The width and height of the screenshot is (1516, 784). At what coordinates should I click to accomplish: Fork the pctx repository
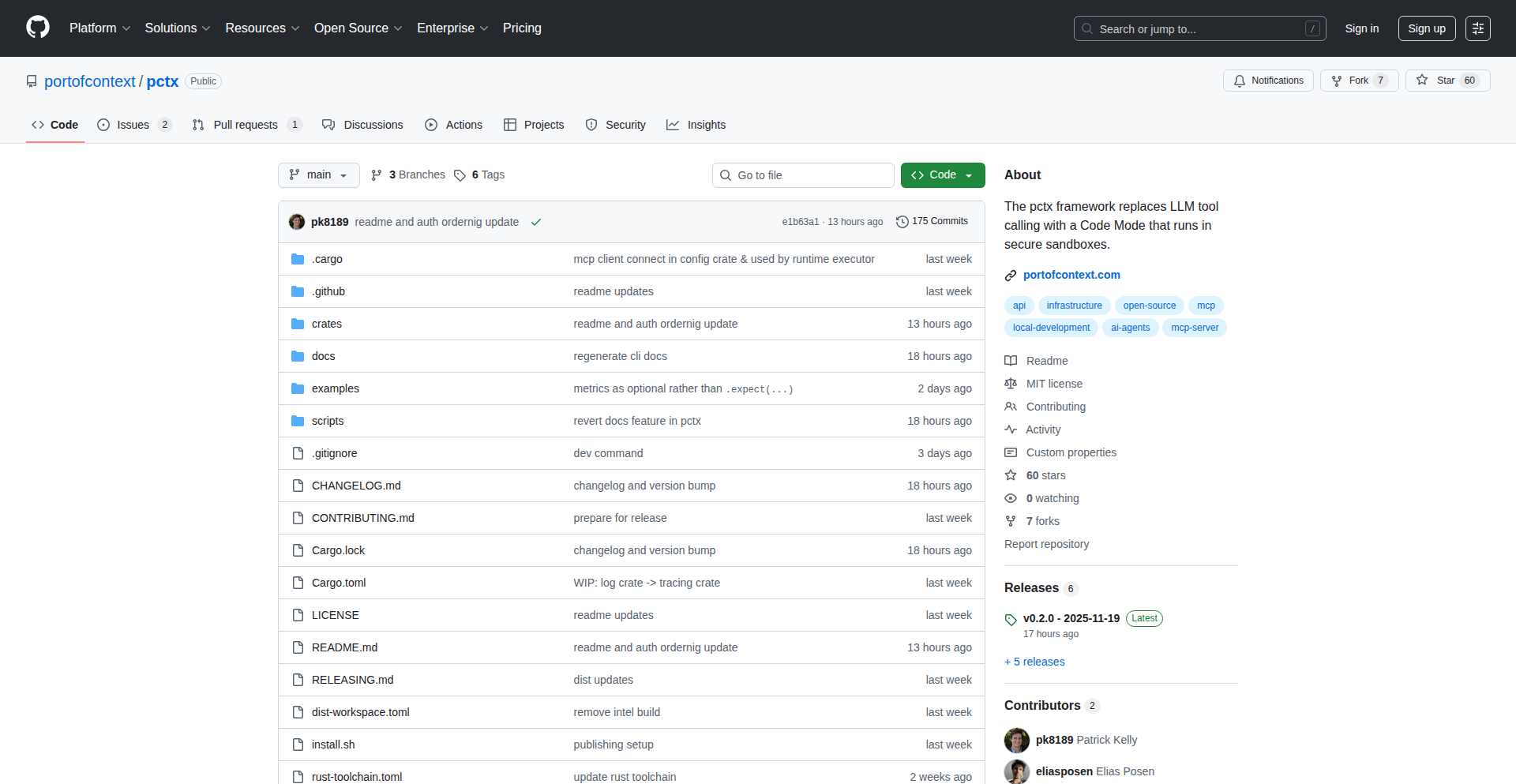(1358, 81)
